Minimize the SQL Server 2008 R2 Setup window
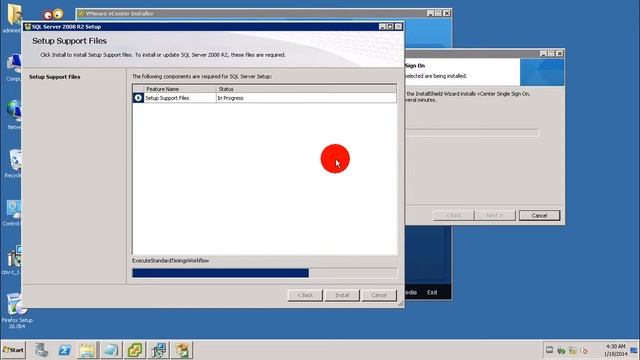Image resolution: width=640 pixels, height=360 pixels. pos(382,27)
